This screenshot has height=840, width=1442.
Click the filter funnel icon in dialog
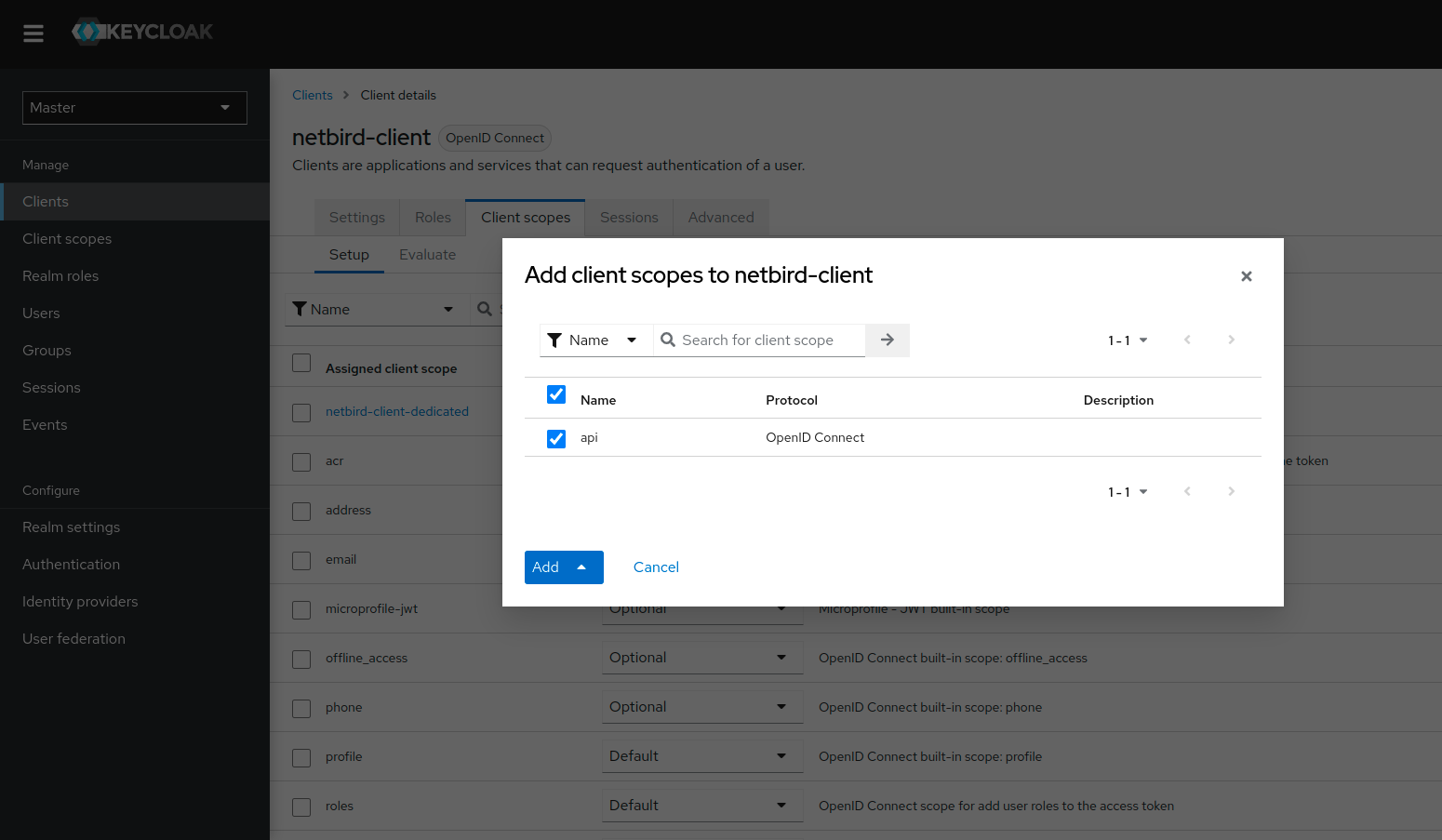coord(554,340)
